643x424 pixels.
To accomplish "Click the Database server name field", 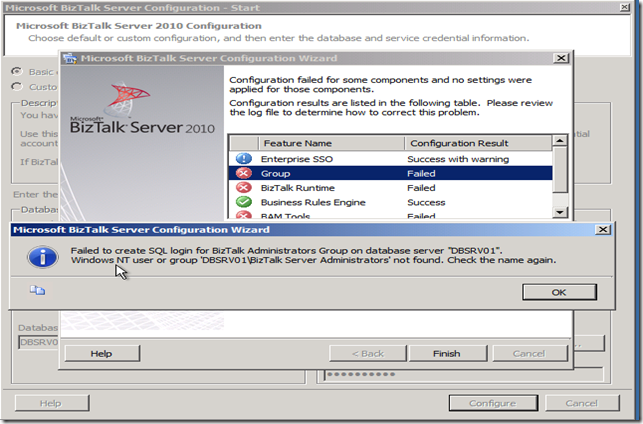I will point(39,342).
